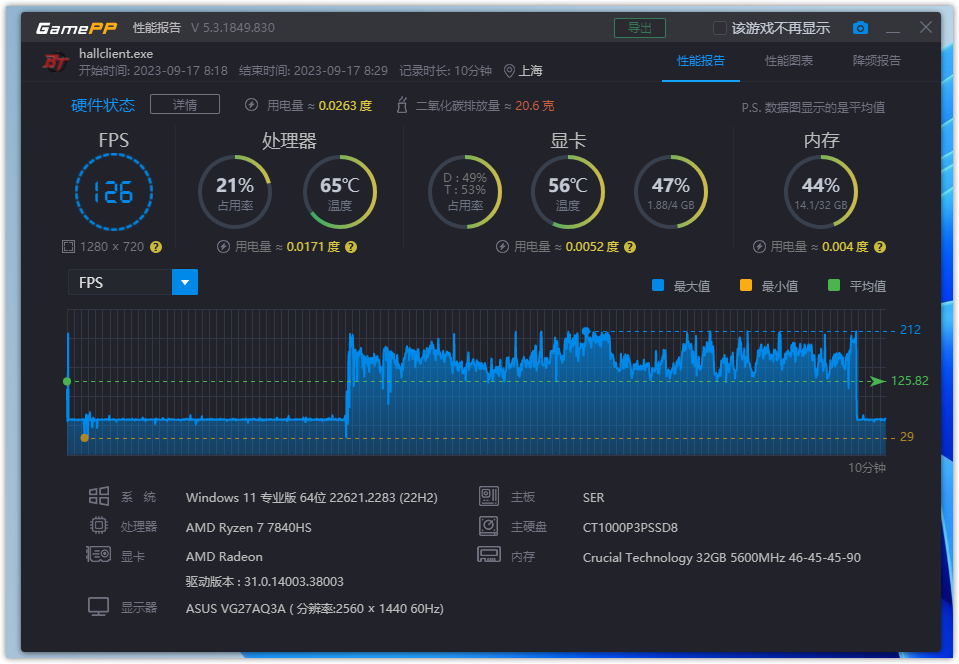959x664 pixels.
Task: Click the 主板 motherboard icon
Action: coord(489,496)
